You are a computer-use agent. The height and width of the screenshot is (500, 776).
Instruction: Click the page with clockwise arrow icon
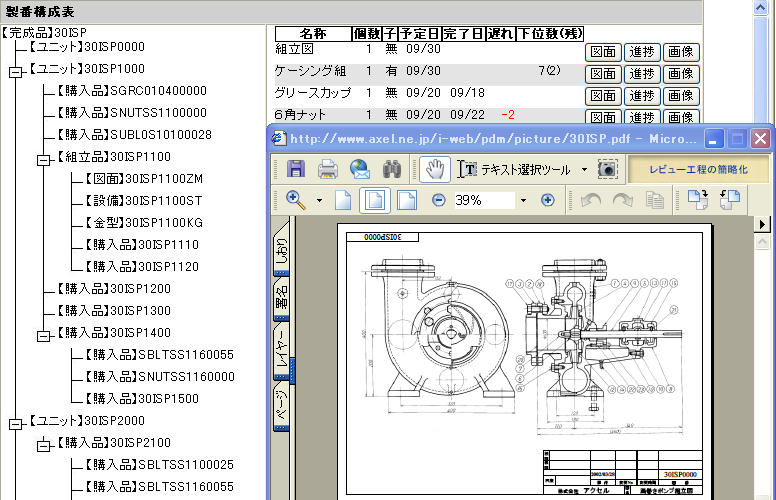click(x=698, y=199)
